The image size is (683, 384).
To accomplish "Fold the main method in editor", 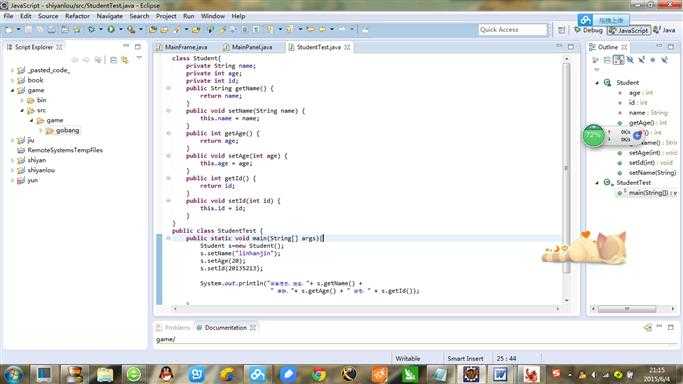I will point(169,238).
